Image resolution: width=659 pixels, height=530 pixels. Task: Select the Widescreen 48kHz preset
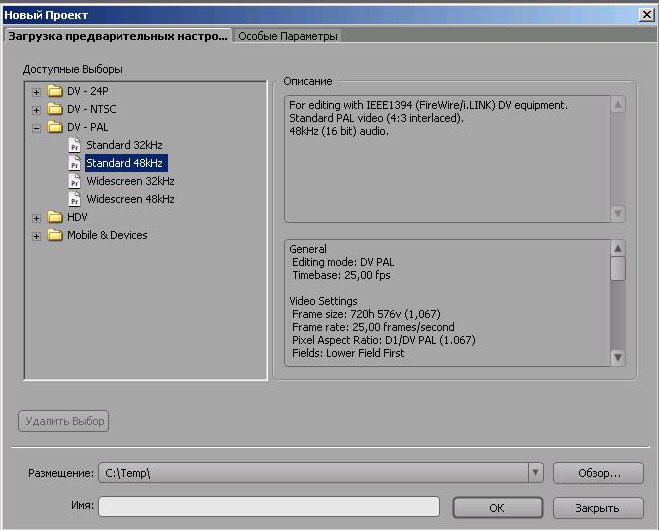point(130,199)
